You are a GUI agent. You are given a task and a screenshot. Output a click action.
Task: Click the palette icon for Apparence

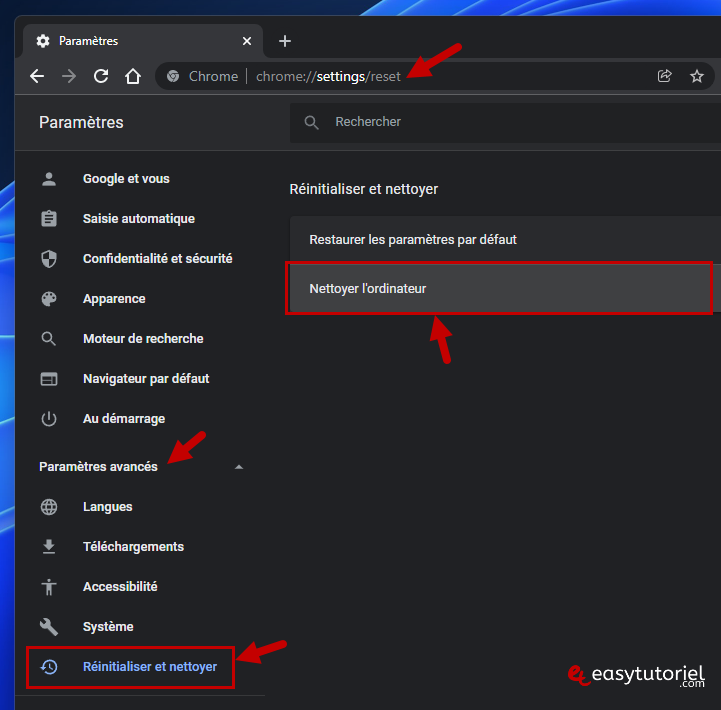click(x=49, y=299)
